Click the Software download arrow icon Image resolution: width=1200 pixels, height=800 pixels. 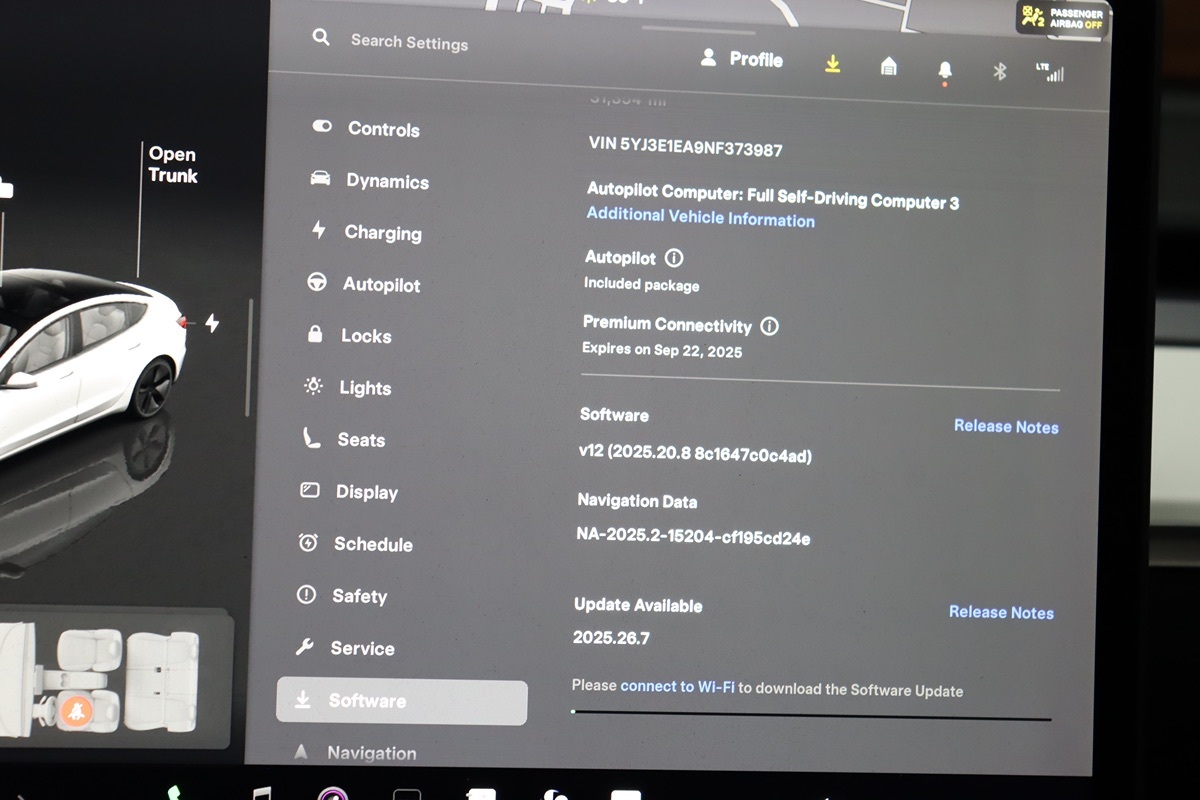[x=302, y=700]
